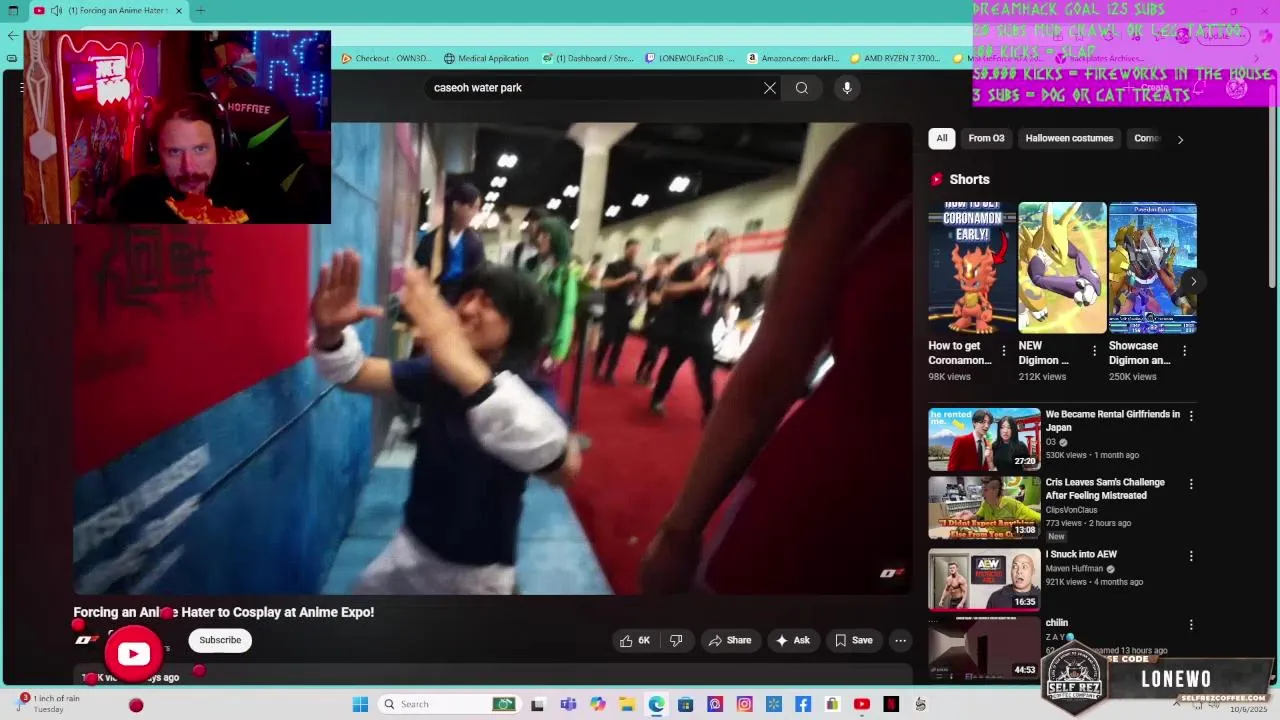Close the YouTube browser tab
This screenshot has height=720, width=1280.
tap(179, 11)
